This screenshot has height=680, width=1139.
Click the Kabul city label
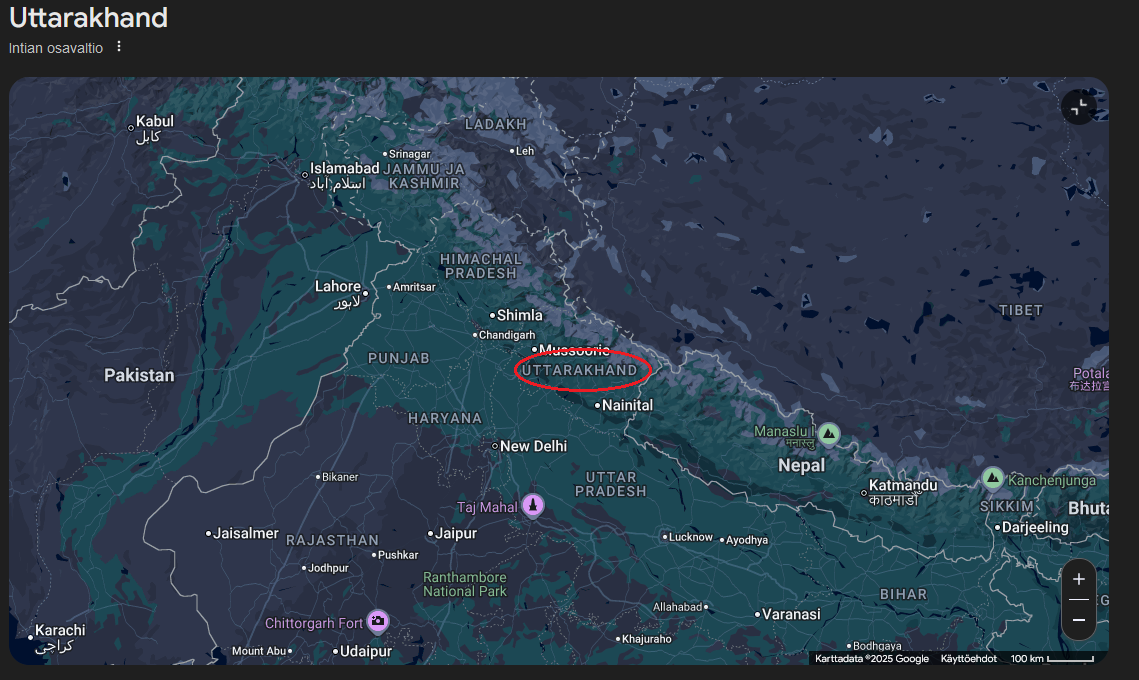155,121
